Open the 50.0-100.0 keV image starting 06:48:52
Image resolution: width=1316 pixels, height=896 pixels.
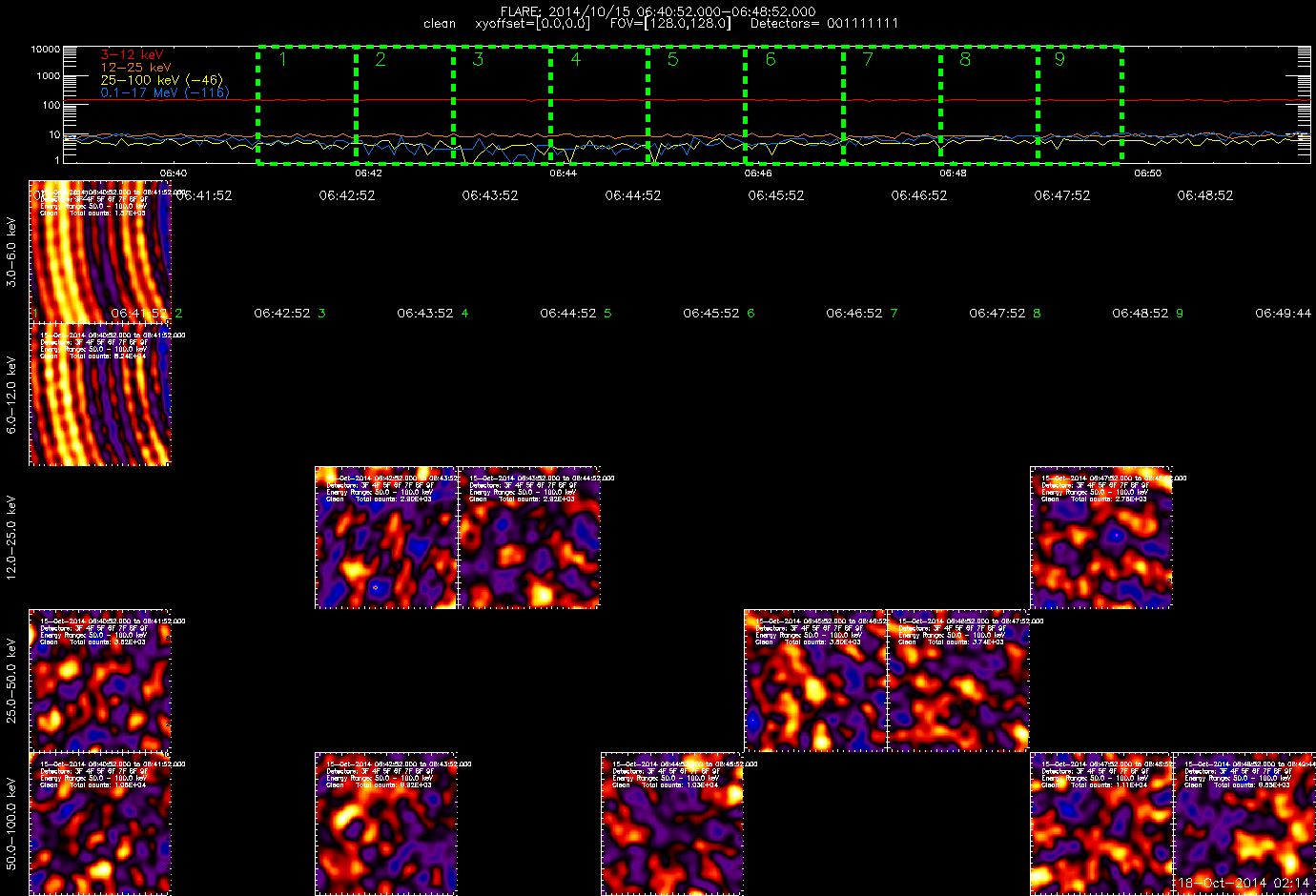point(1244,824)
